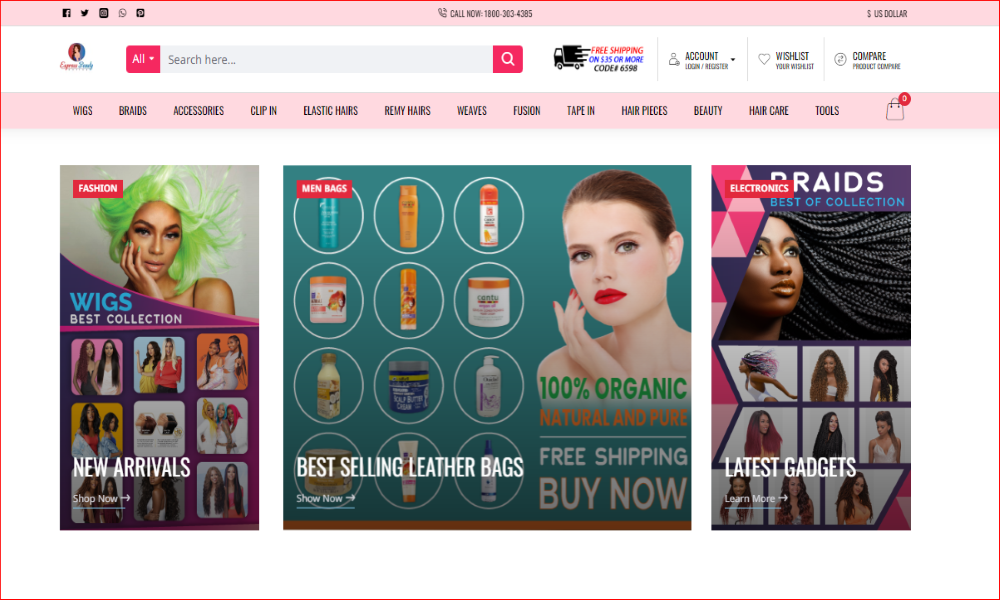
Task: Open the shopping bag cart
Action: click(895, 110)
